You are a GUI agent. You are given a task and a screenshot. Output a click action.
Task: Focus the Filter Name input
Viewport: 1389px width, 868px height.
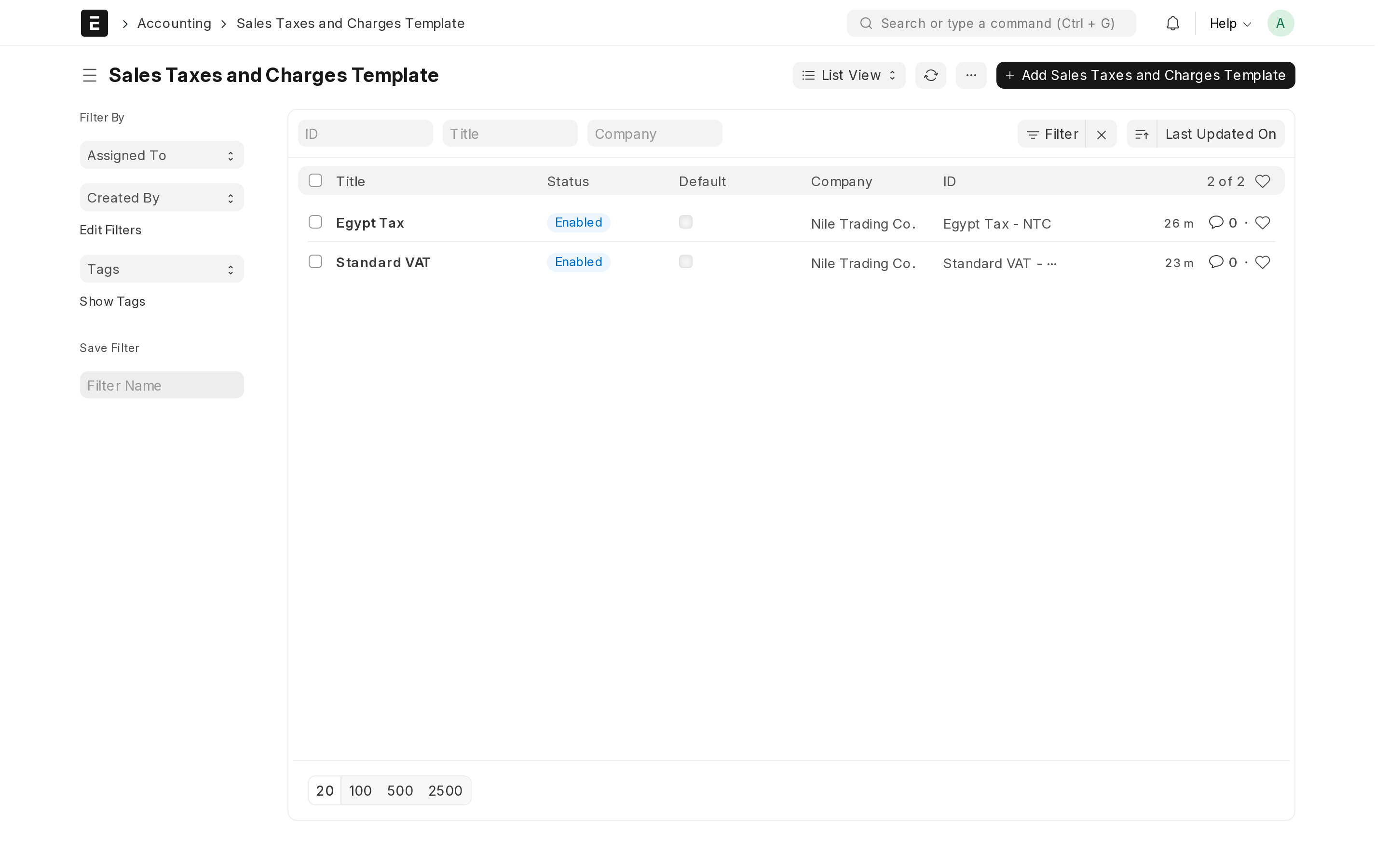[x=161, y=385]
